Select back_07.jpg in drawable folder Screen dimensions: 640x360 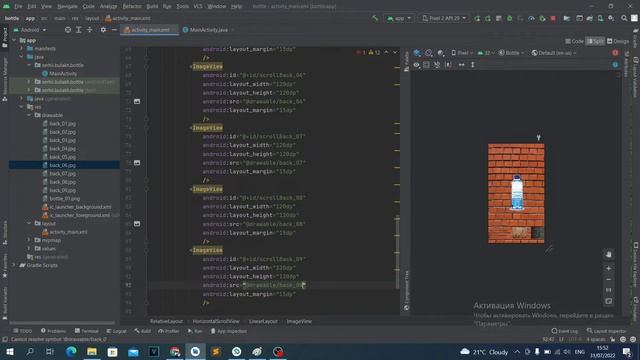click(62, 173)
